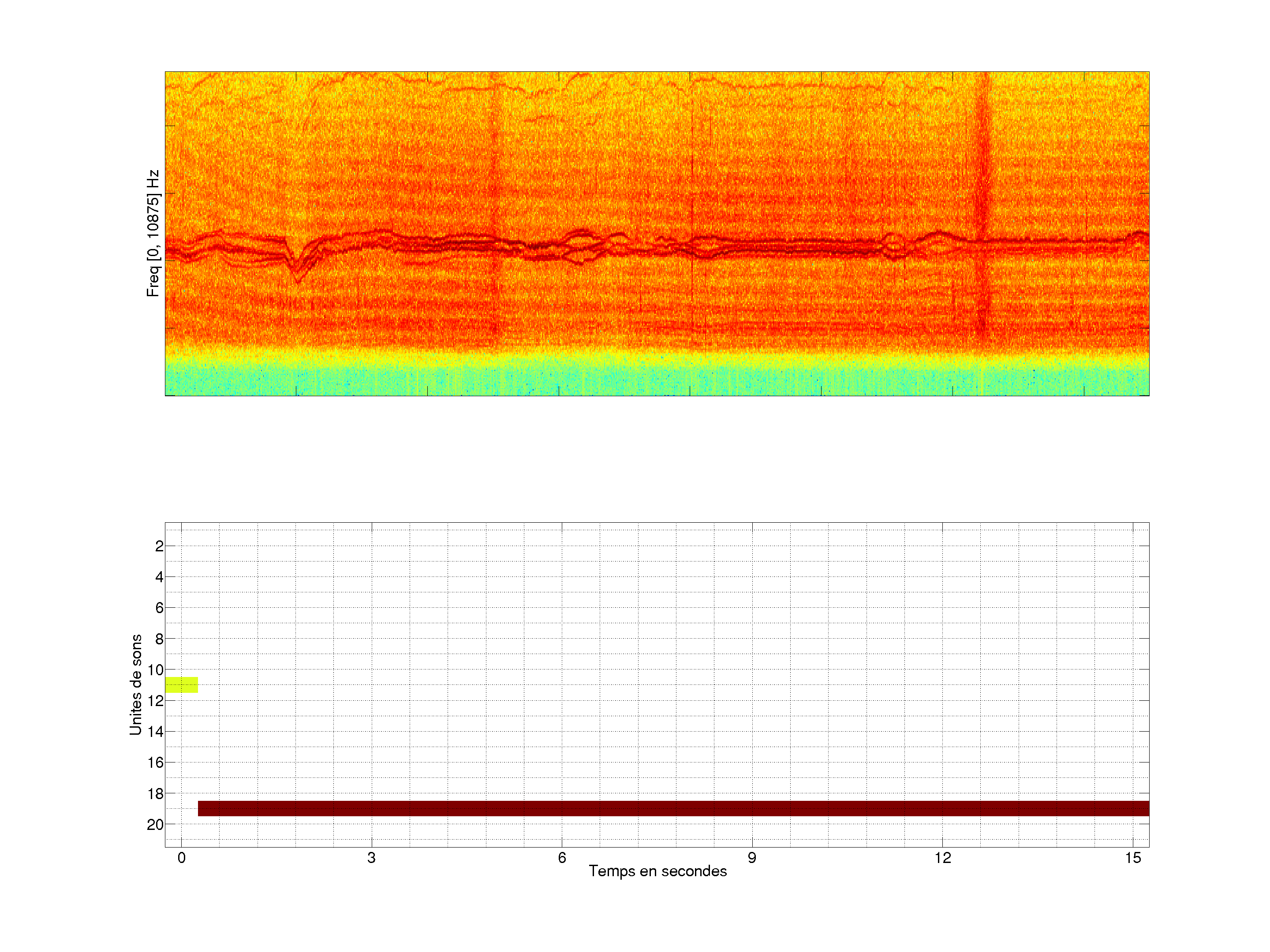Click y-axis tick label 18
Screen dimensions: 1270x952
coord(155,794)
